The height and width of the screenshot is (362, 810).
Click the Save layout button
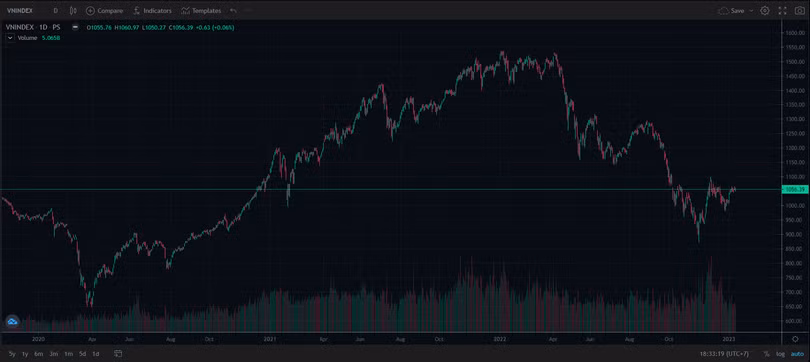(x=731, y=10)
